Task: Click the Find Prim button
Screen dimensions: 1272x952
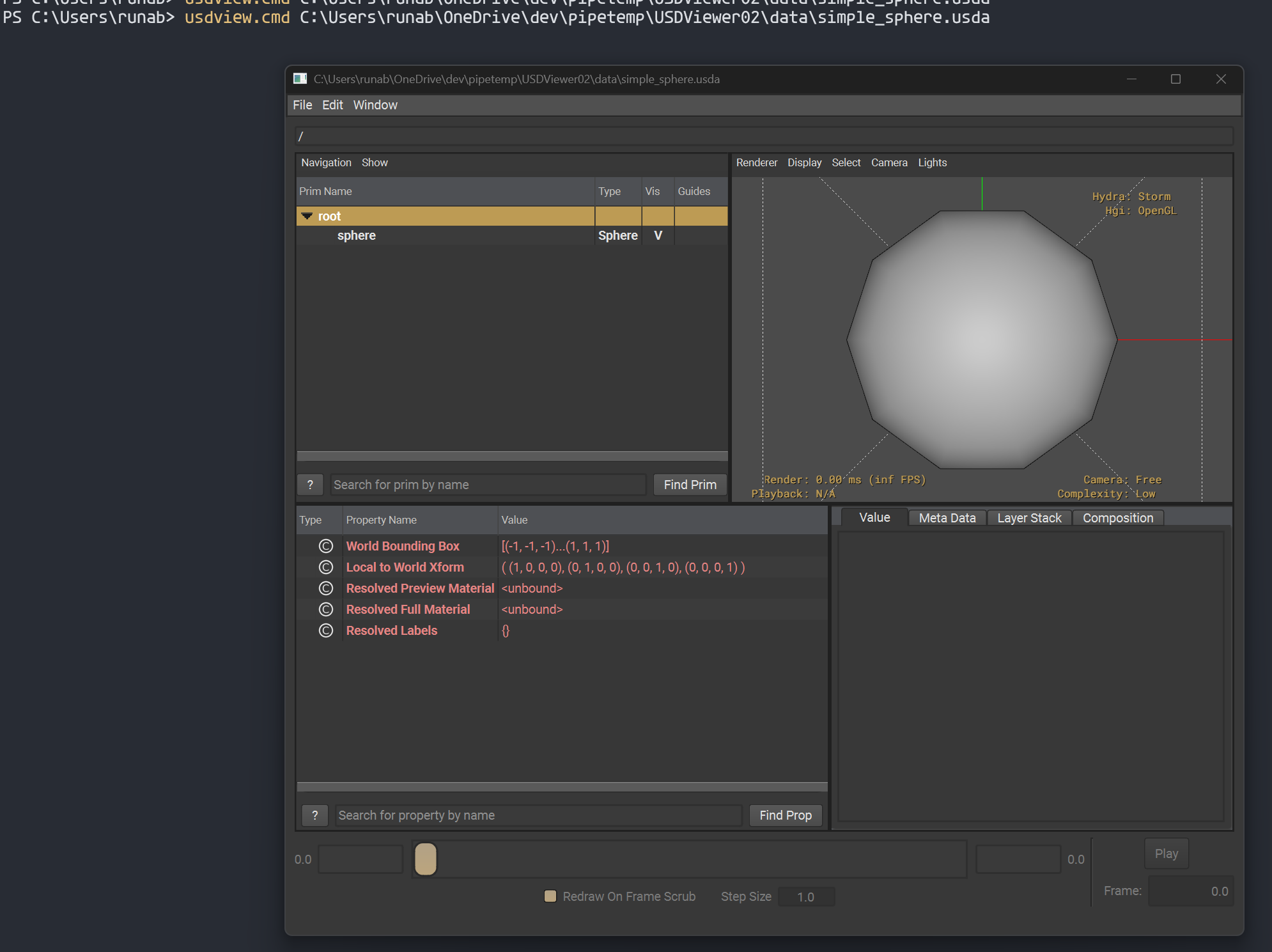Action: point(690,485)
